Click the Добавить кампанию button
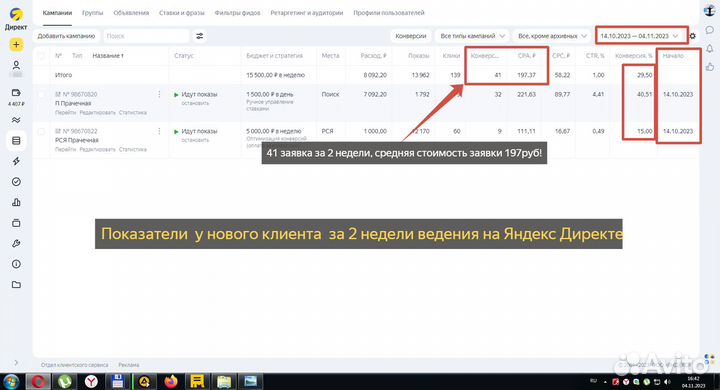The height and width of the screenshot is (390, 720). click(x=66, y=36)
